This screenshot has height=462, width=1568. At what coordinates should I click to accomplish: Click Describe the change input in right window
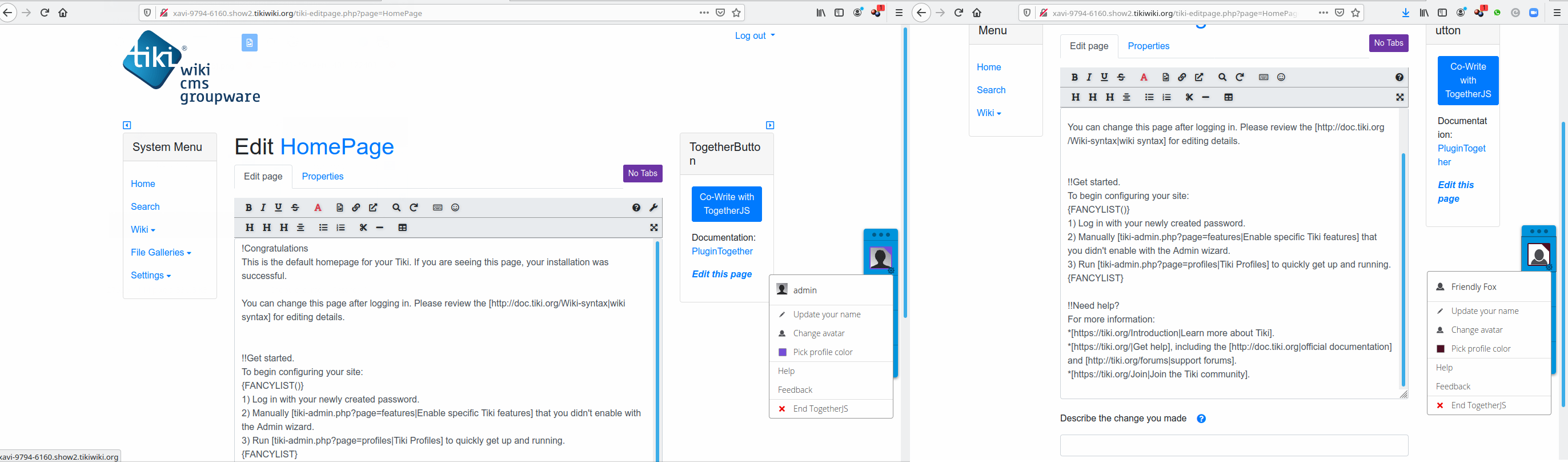tap(1234, 445)
